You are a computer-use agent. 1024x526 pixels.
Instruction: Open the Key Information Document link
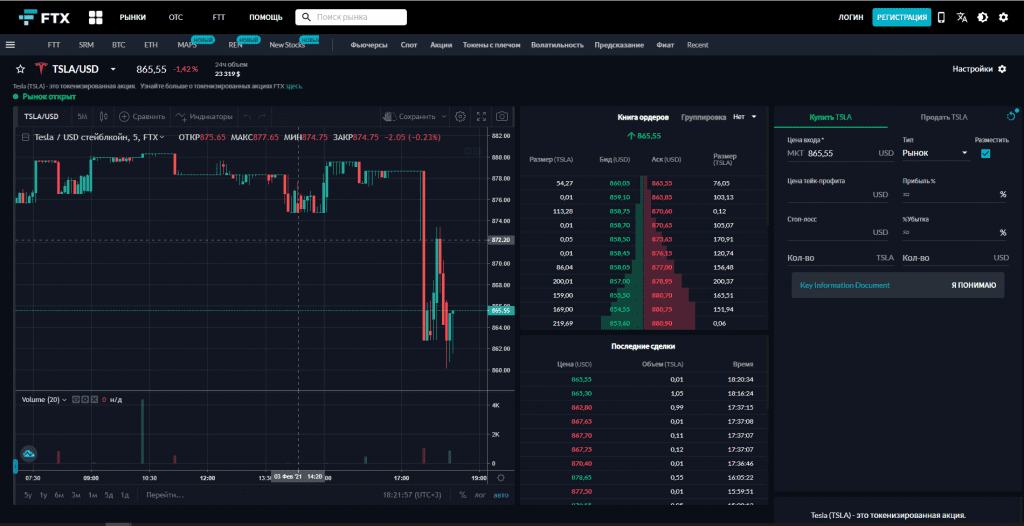point(844,286)
